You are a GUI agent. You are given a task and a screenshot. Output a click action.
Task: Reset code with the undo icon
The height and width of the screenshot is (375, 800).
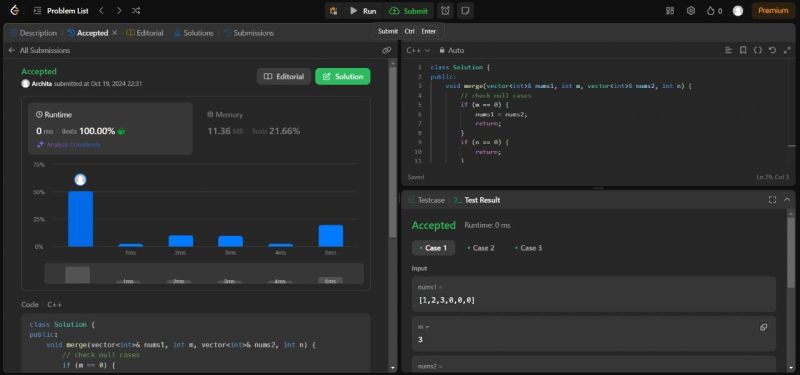point(772,50)
